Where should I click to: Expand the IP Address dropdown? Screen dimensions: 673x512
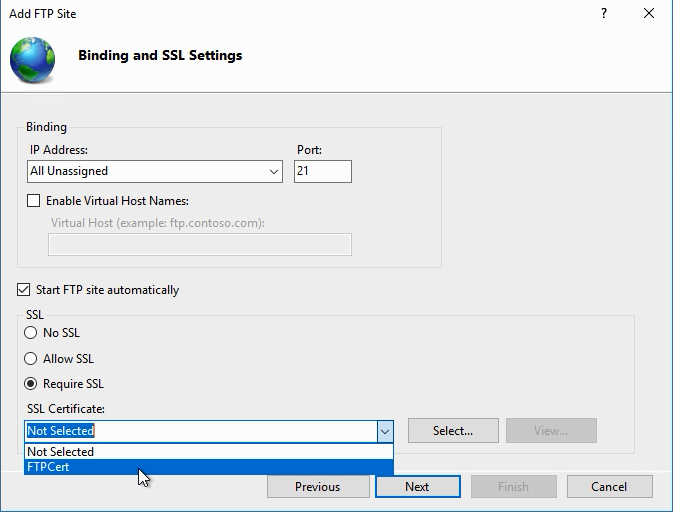pos(274,172)
